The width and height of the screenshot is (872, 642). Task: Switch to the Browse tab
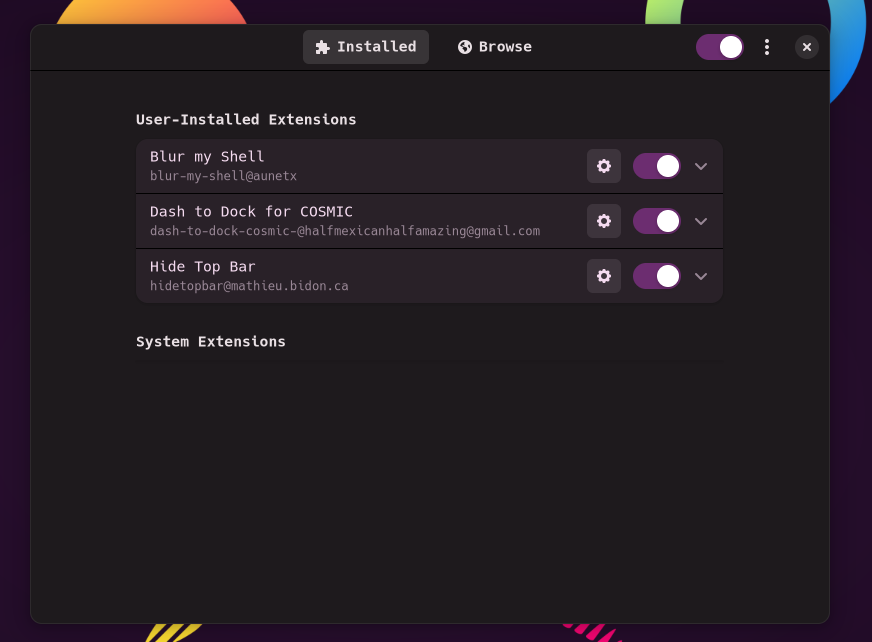[494, 47]
